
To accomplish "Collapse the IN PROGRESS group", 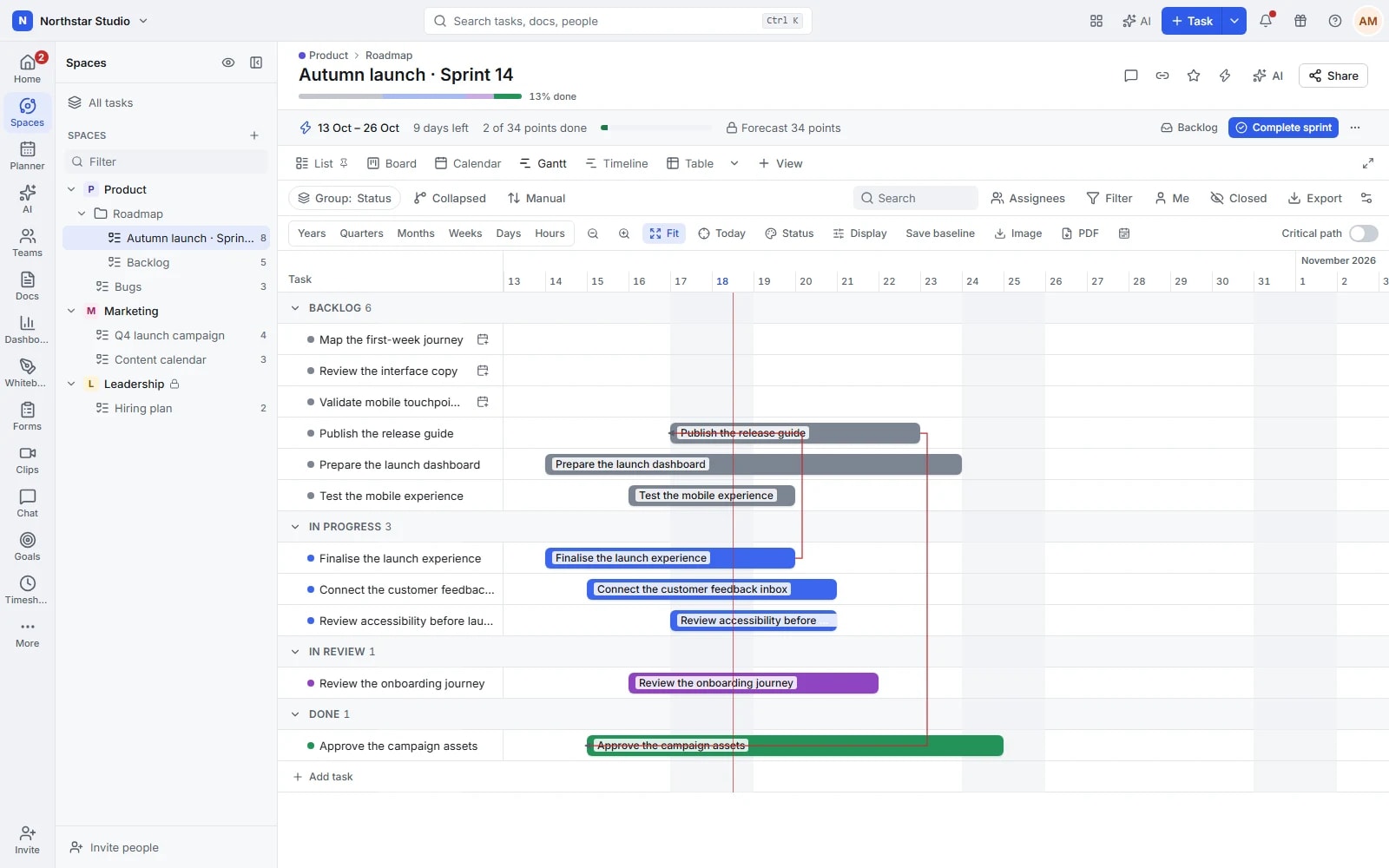I will [295, 527].
